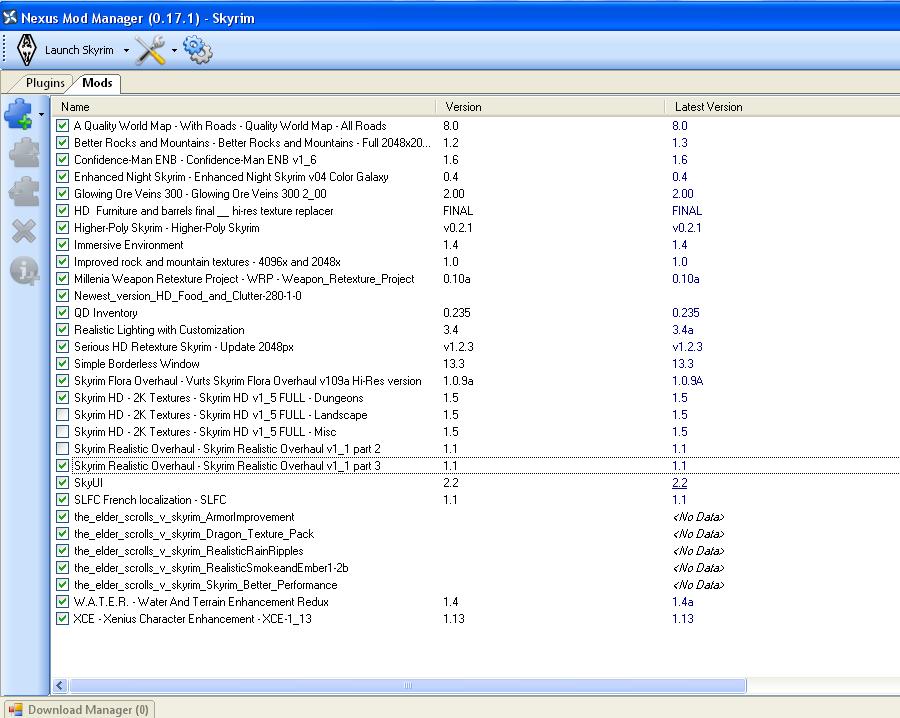Disable Confidence-Man ENB checkbox
Viewport: 900px width, 718px height.
[63, 160]
